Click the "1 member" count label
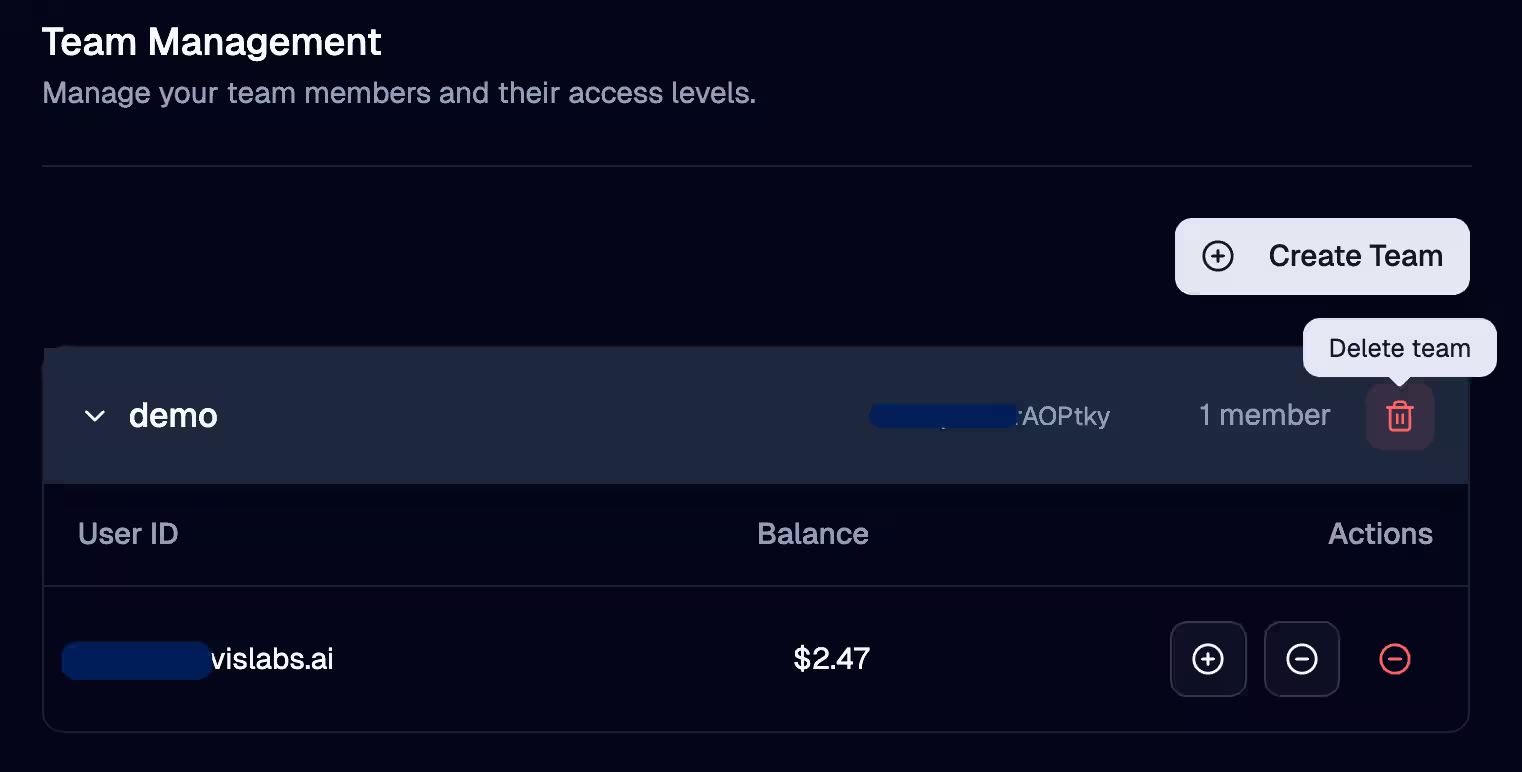 (1264, 416)
